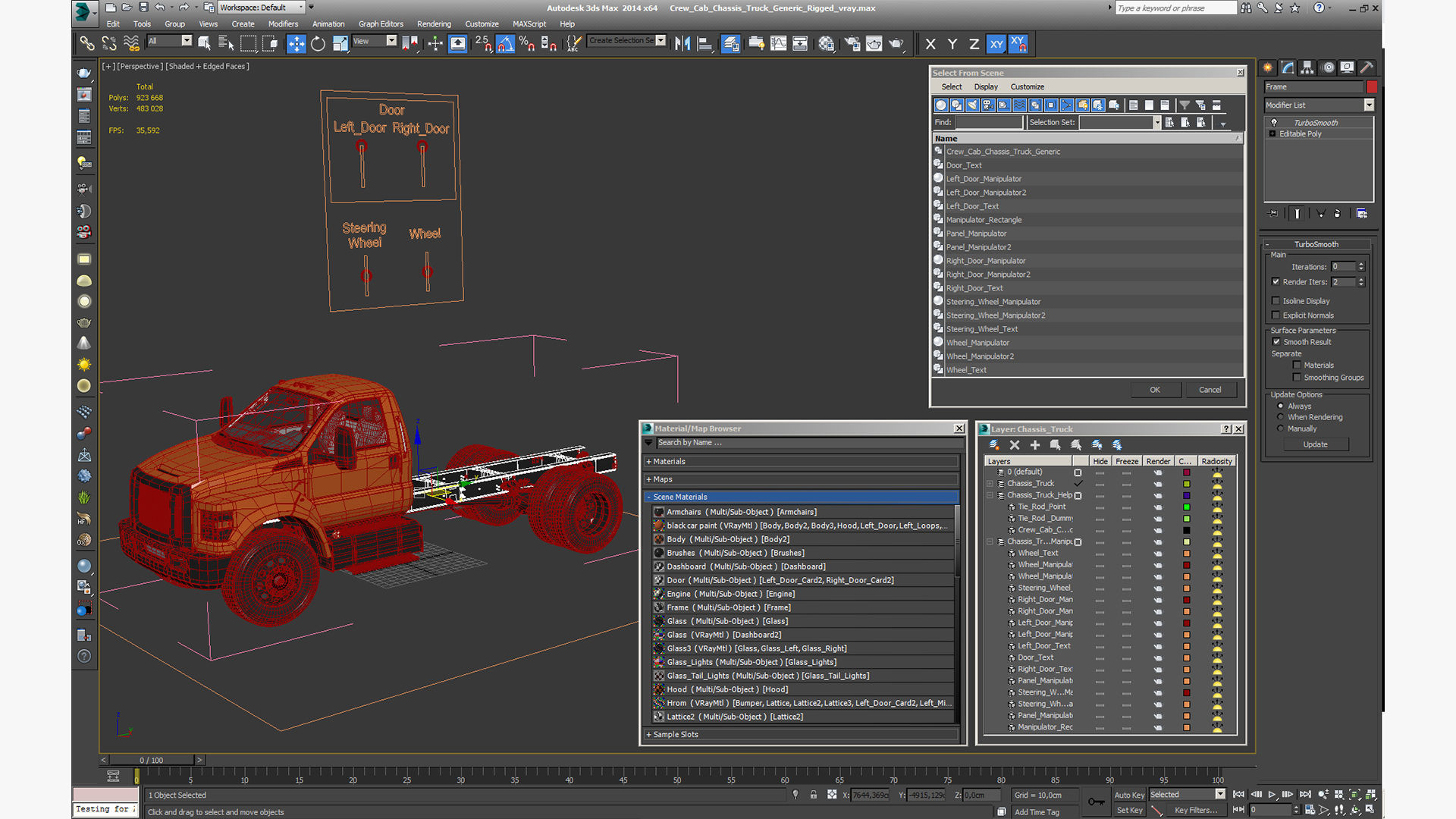This screenshot has height=819, width=1456.
Task: Expand the Chassis_Truck layer tree node
Action: pos(990,484)
